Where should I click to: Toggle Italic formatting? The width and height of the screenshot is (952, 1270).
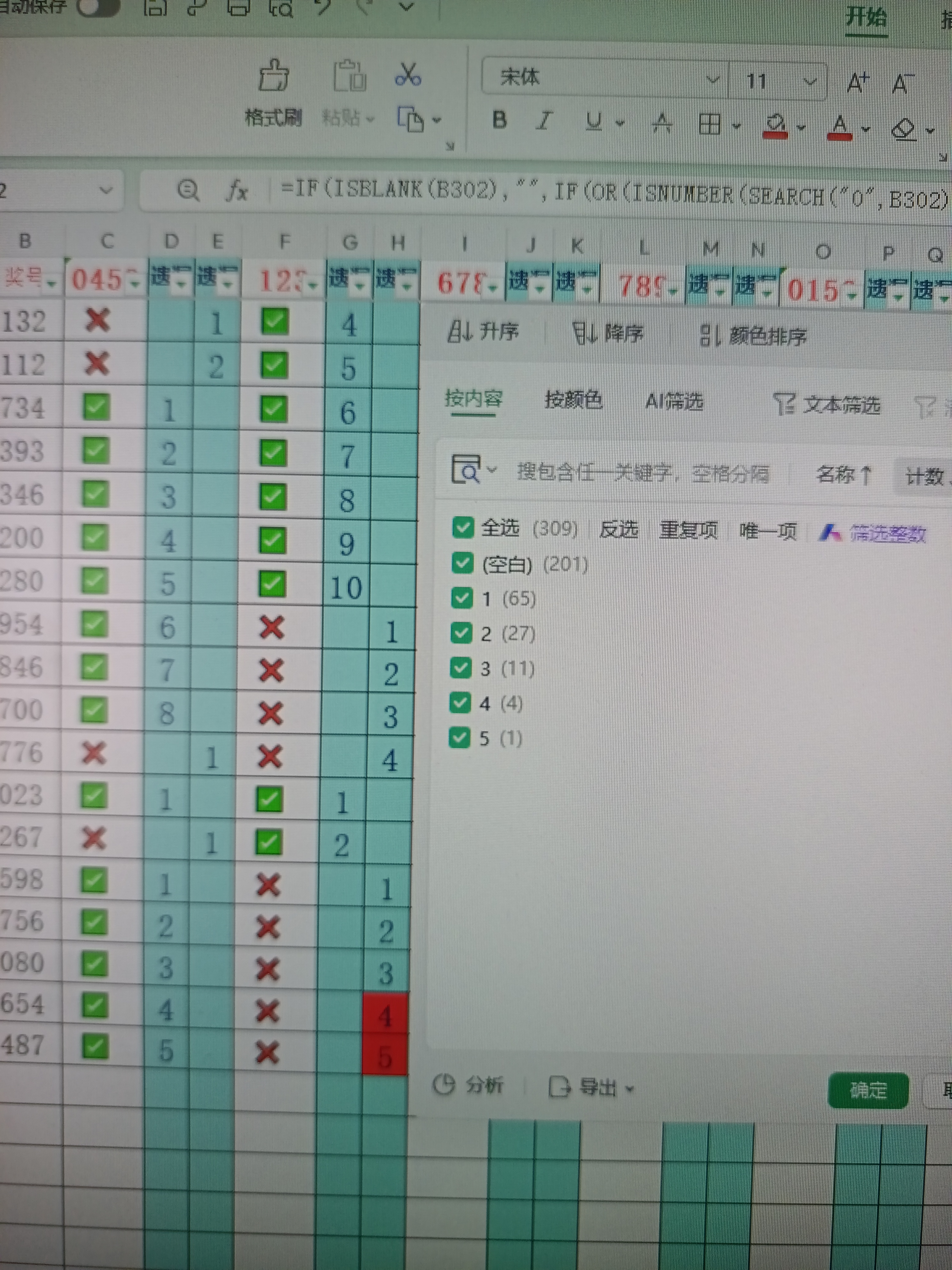click(x=544, y=121)
